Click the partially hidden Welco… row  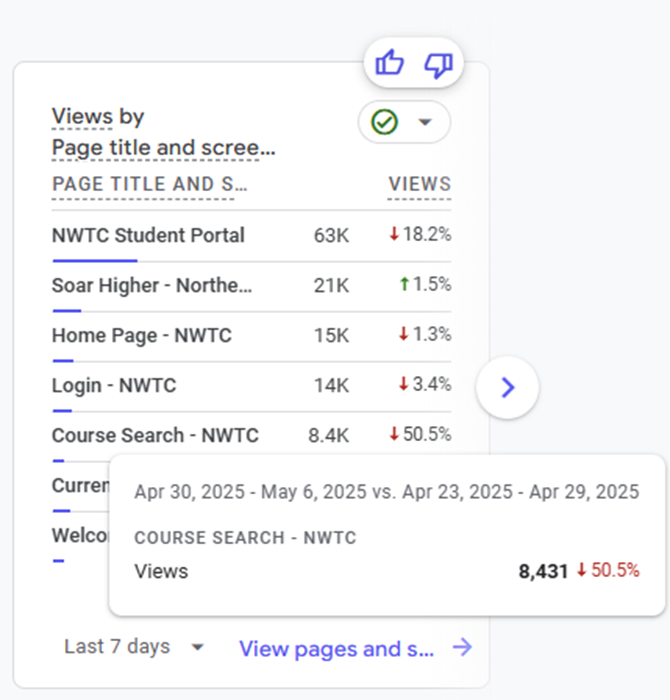tap(80, 536)
